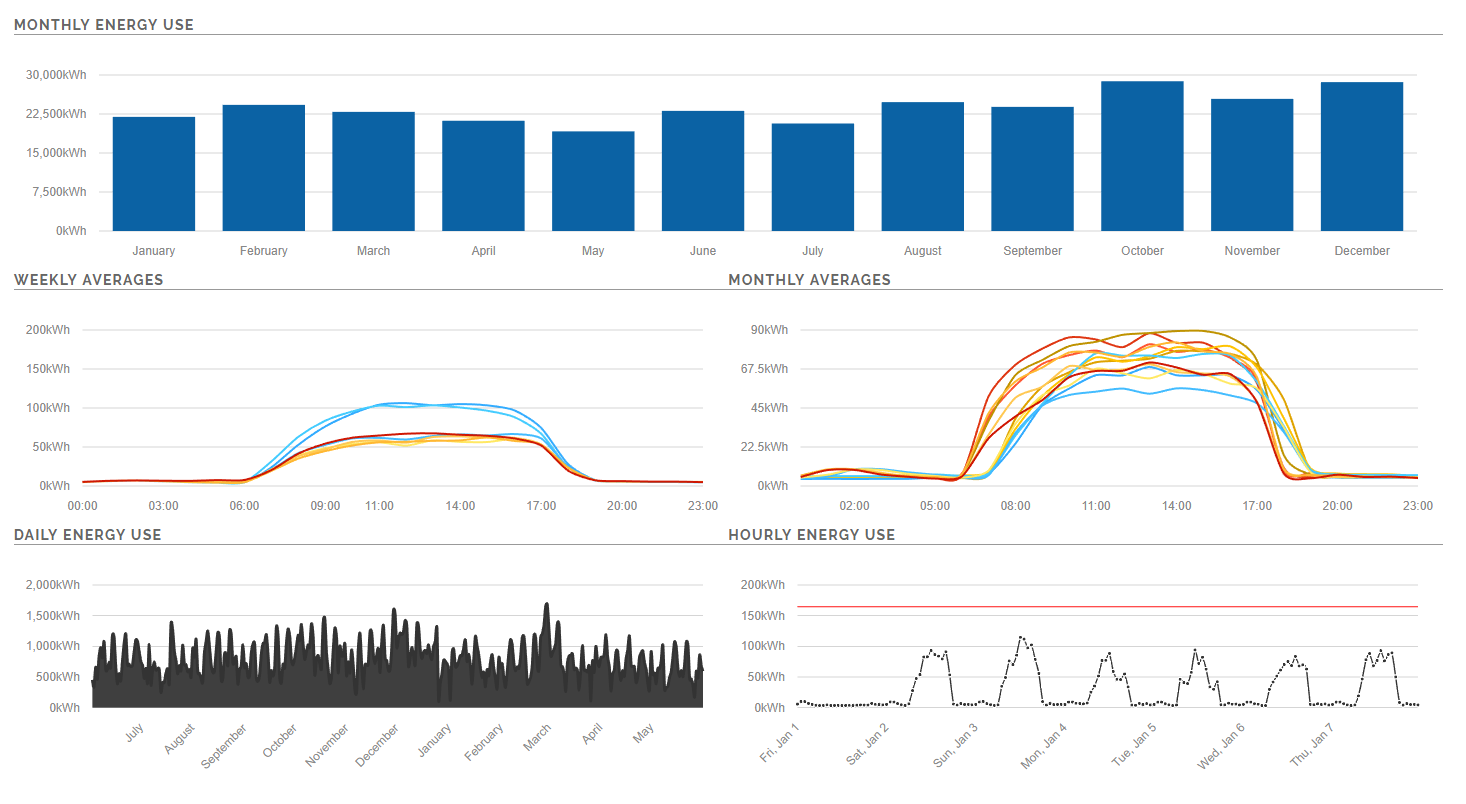Click the 11:00 tick label in Weekly Averages
Viewport: 1466px width, 804px height.
[x=379, y=506]
